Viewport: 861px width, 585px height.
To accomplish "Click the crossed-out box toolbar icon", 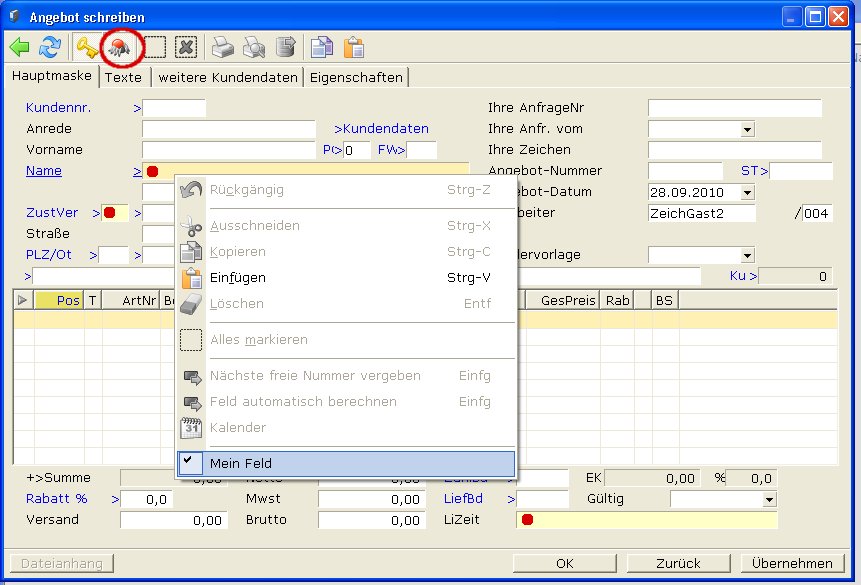I will click(x=186, y=47).
